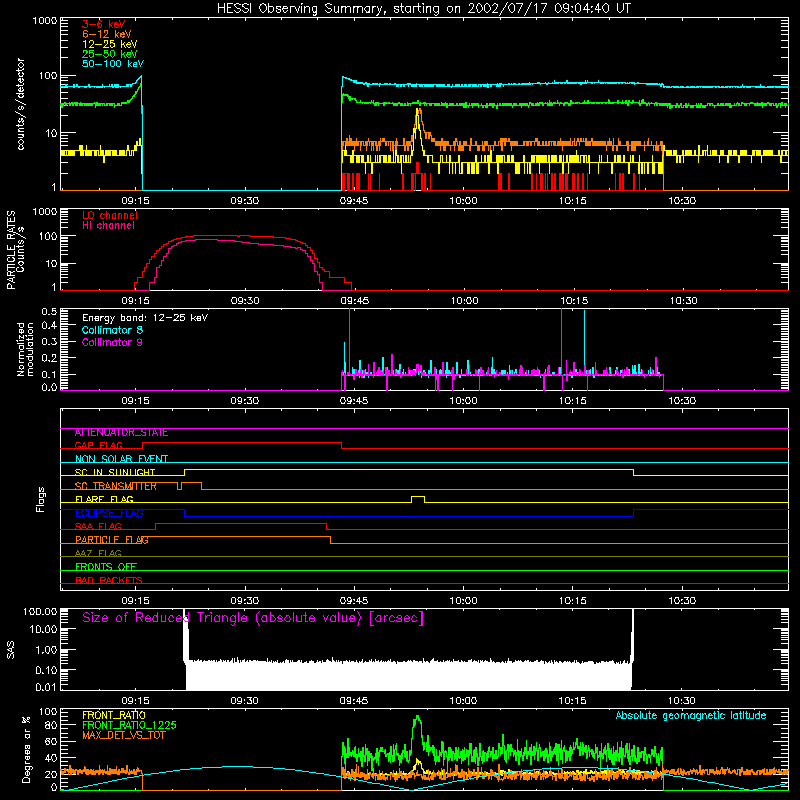
Task: Click 10:15 tick under the particle rates plot
Action: click(x=574, y=301)
